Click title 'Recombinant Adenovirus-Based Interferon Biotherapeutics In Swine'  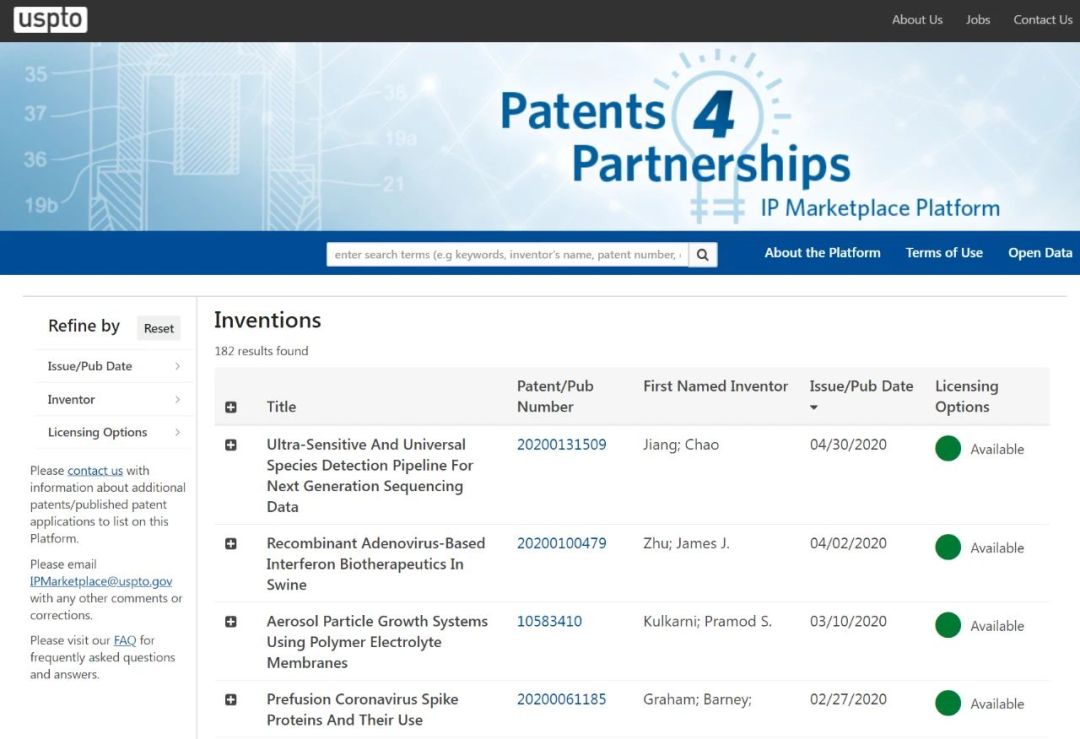pyautogui.click(x=375, y=564)
